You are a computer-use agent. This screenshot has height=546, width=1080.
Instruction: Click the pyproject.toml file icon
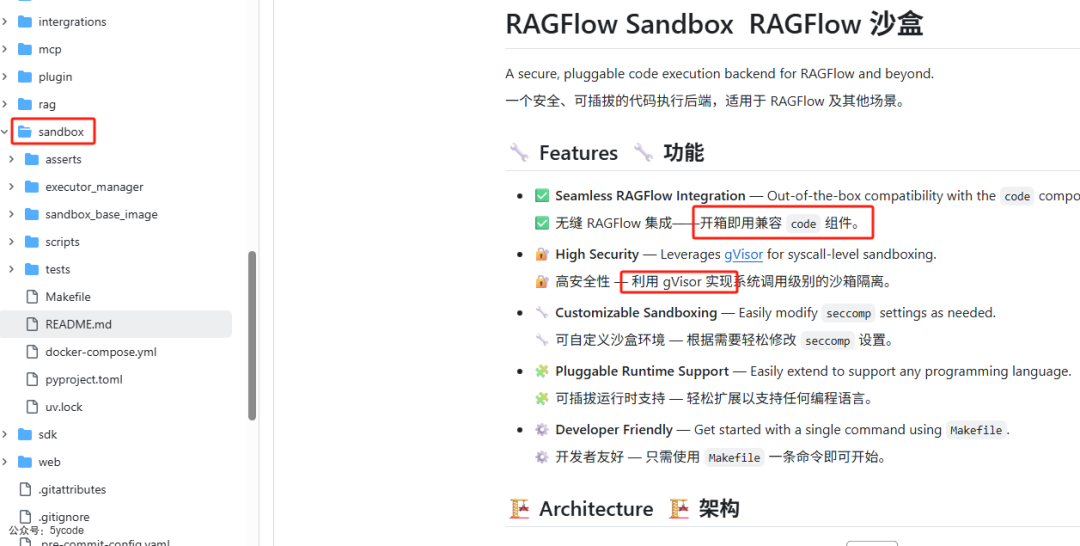(32, 379)
